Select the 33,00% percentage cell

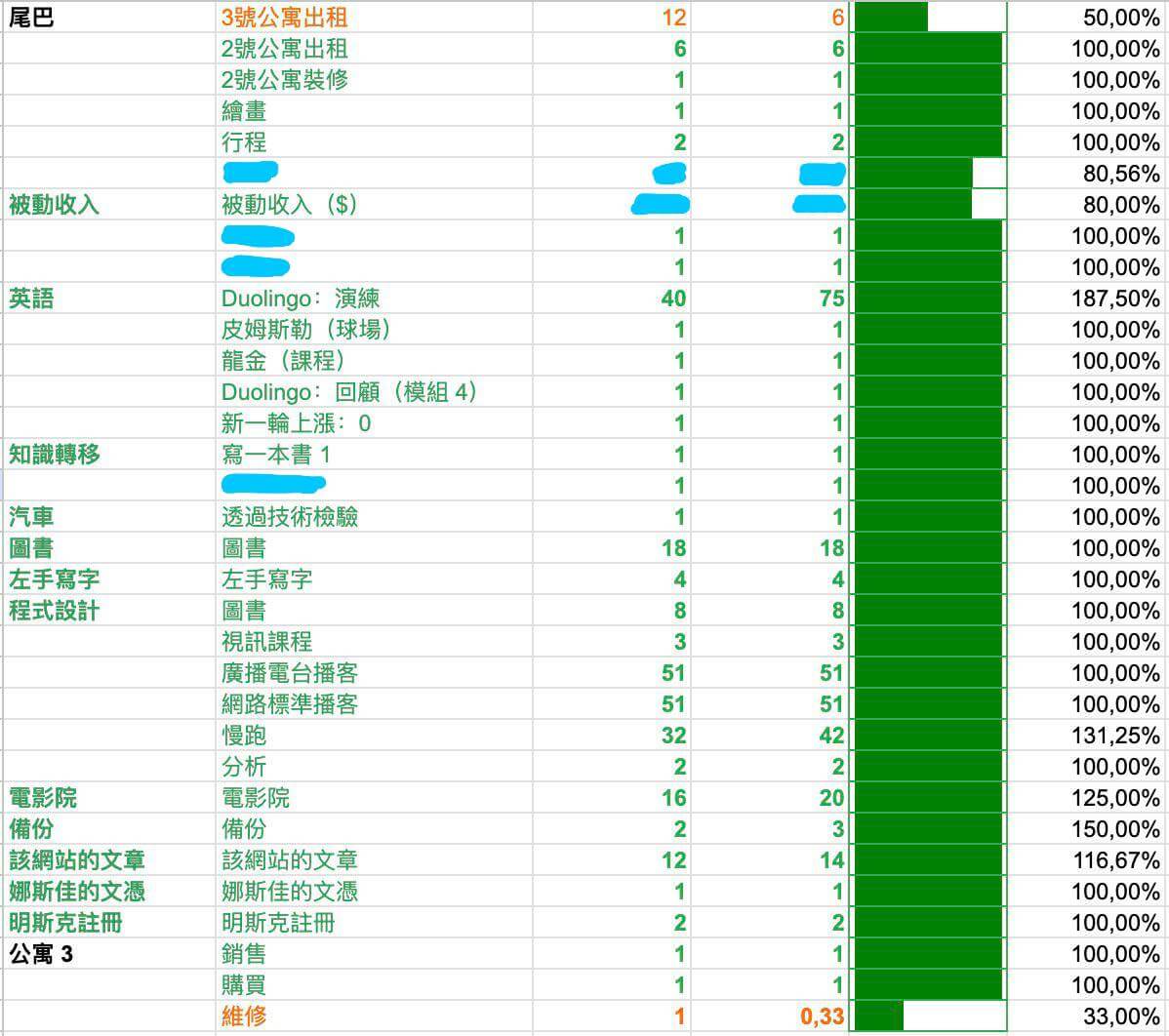click(1085, 1016)
